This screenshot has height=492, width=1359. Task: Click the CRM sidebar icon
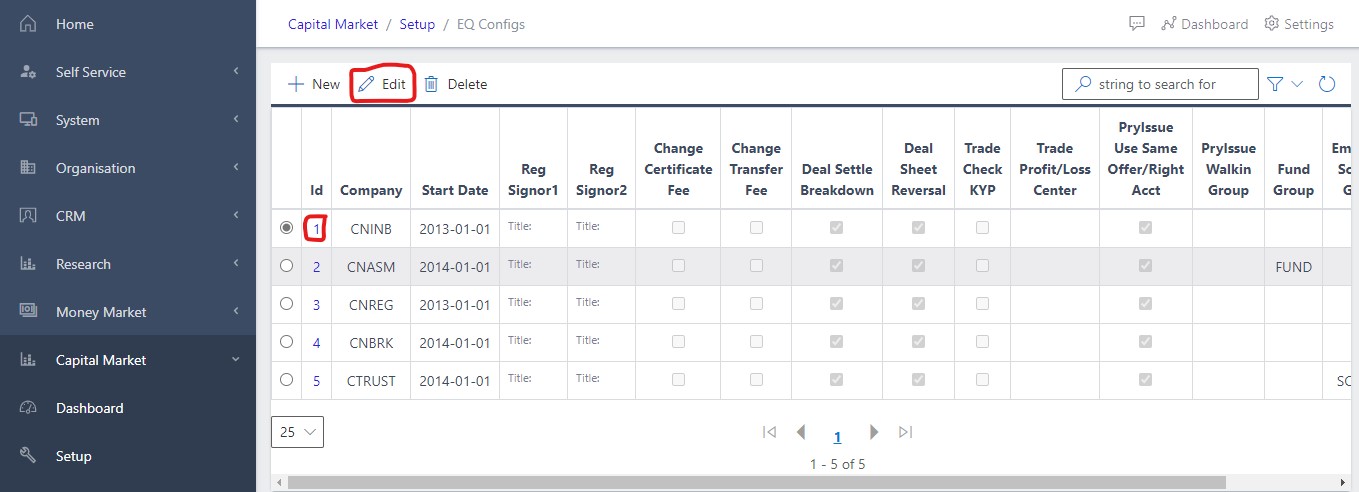pyautogui.click(x=28, y=216)
